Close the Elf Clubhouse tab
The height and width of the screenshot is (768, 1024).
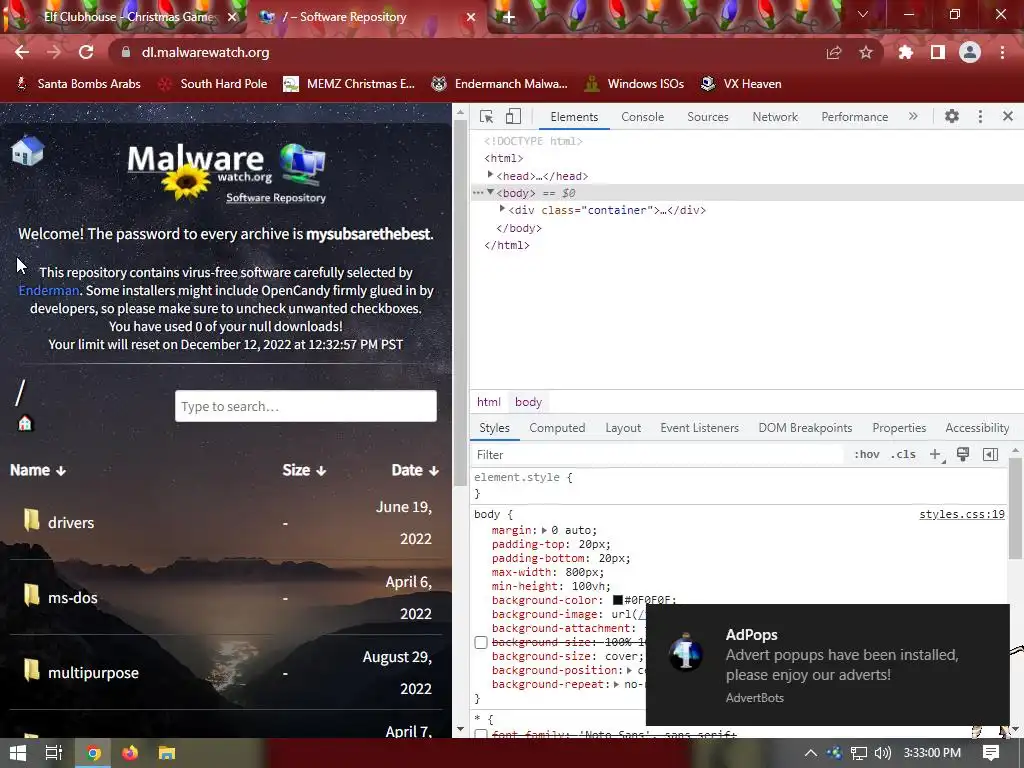pyautogui.click(x=232, y=17)
